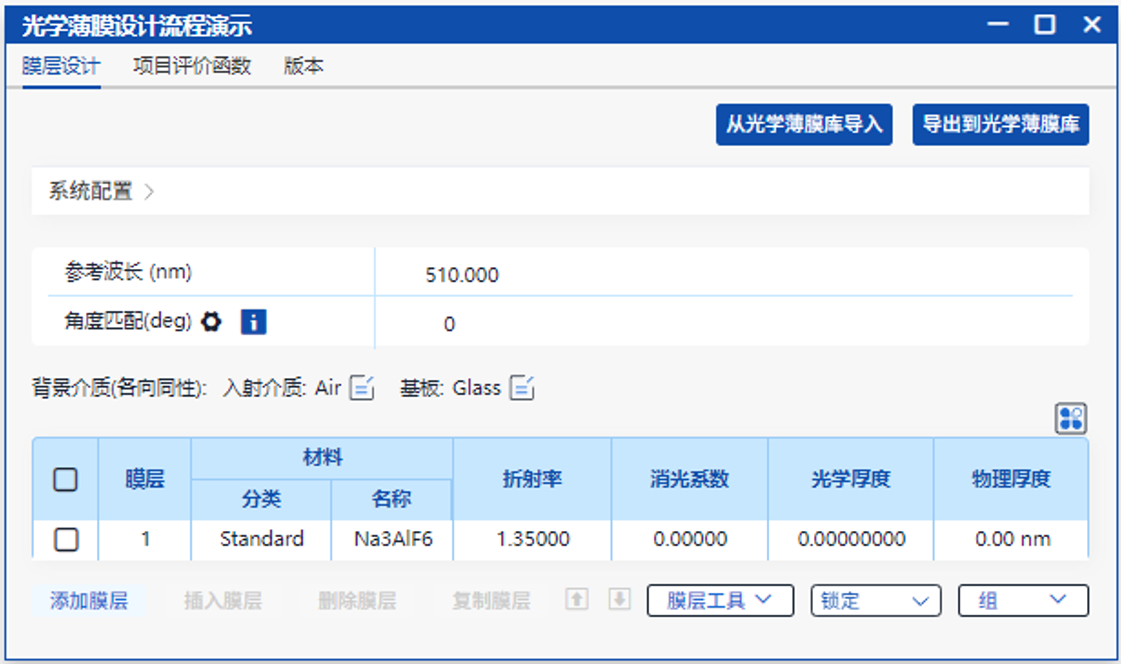Screen dimensions: 1121x664
Task: Switch to the 版本 tab
Action: click(303, 67)
